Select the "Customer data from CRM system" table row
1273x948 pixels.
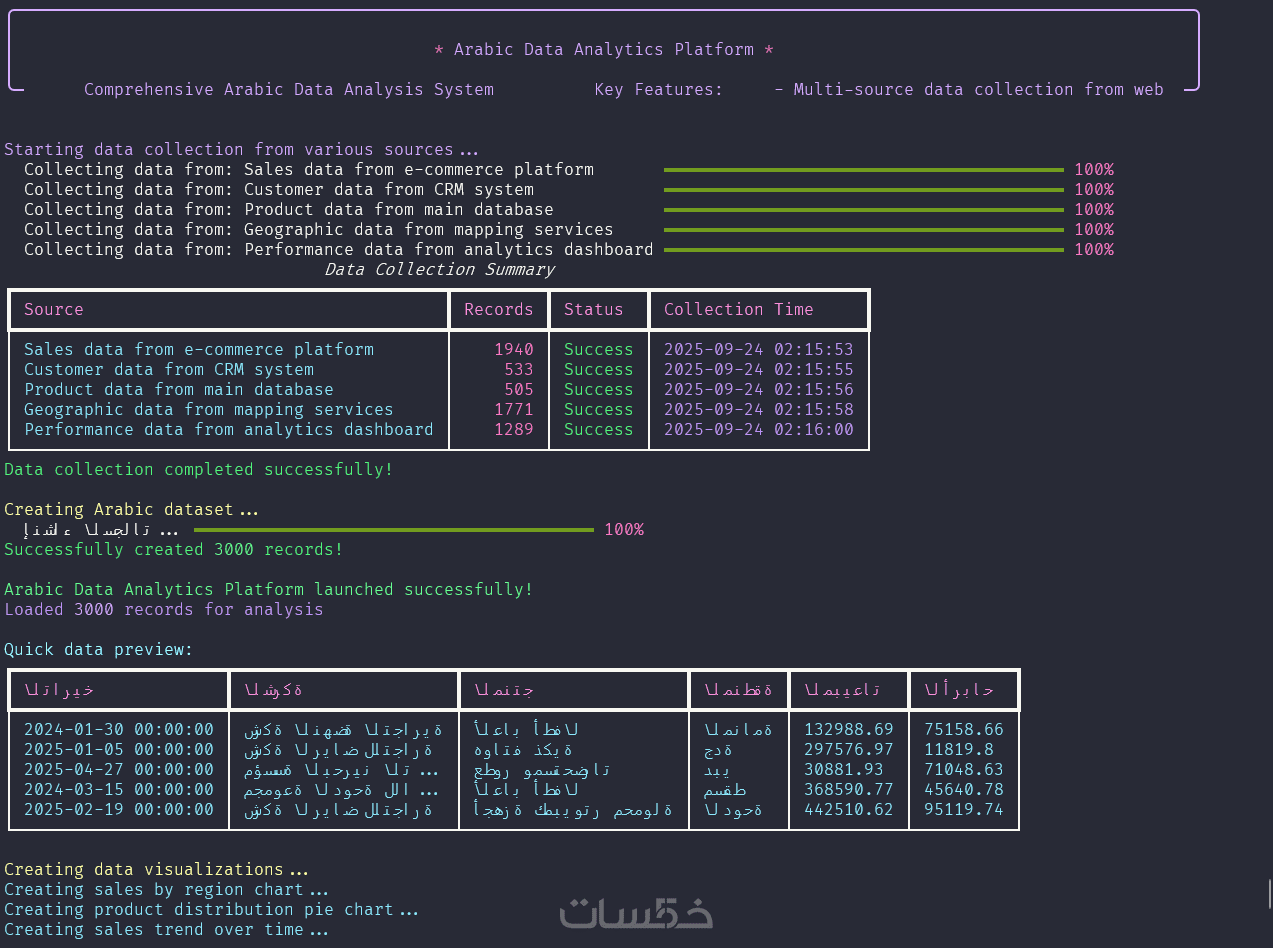168,370
